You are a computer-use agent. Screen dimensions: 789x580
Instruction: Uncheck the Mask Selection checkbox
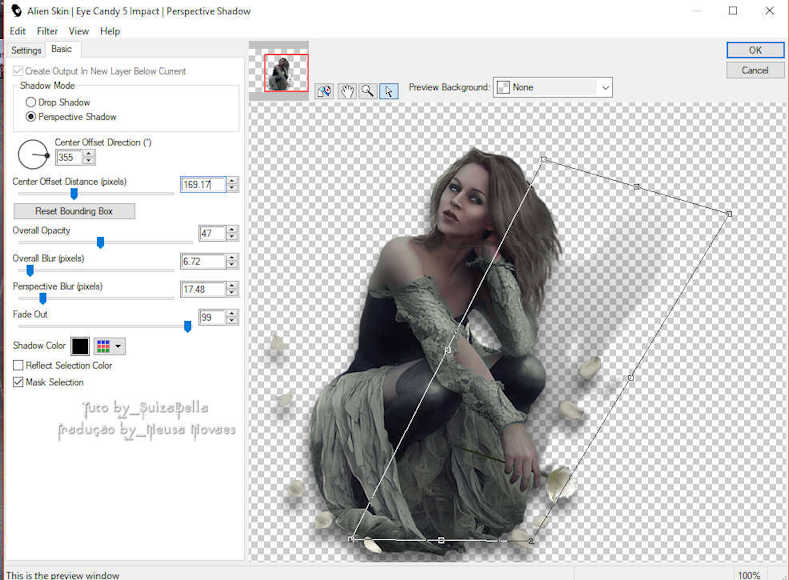tap(18, 382)
